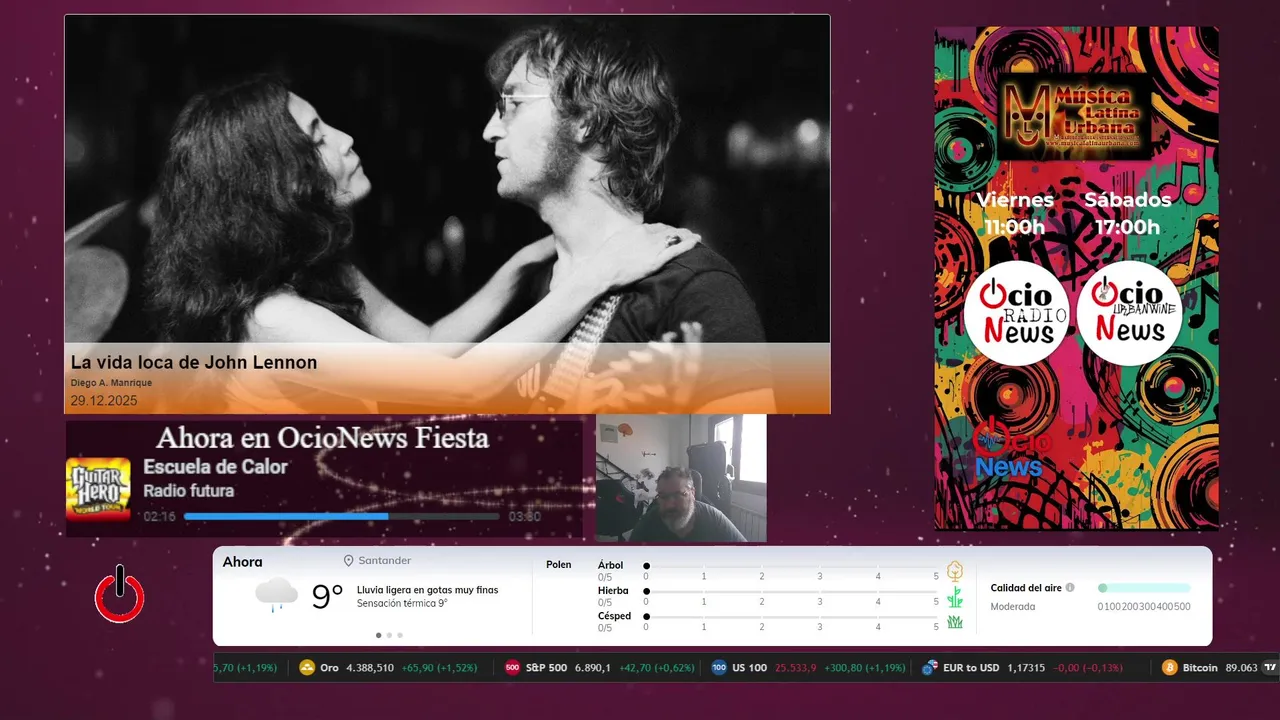Click the weather description Lluvia ligera

coord(427,590)
